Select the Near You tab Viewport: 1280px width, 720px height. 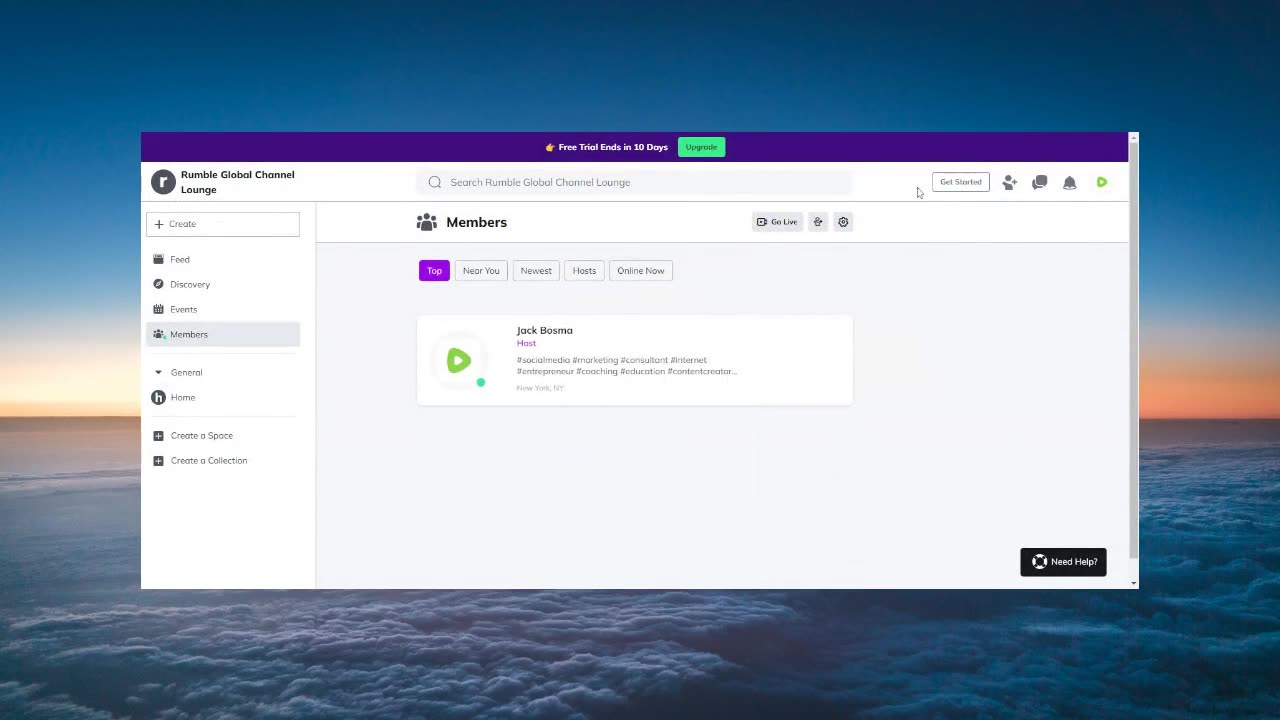pyautogui.click(x=481, y=271)
